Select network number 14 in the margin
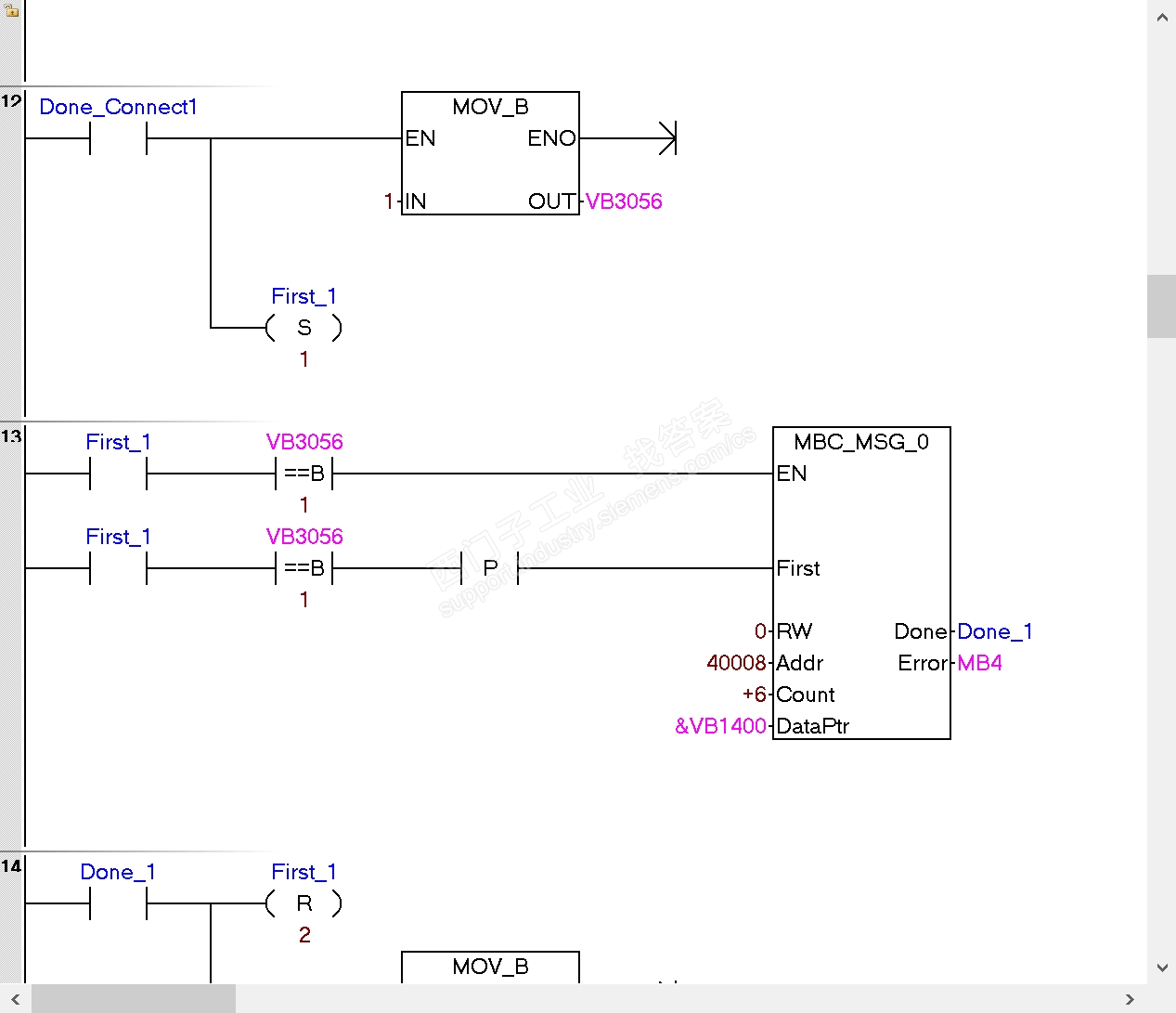The image size is (1176, 1013). pos(11,865)
